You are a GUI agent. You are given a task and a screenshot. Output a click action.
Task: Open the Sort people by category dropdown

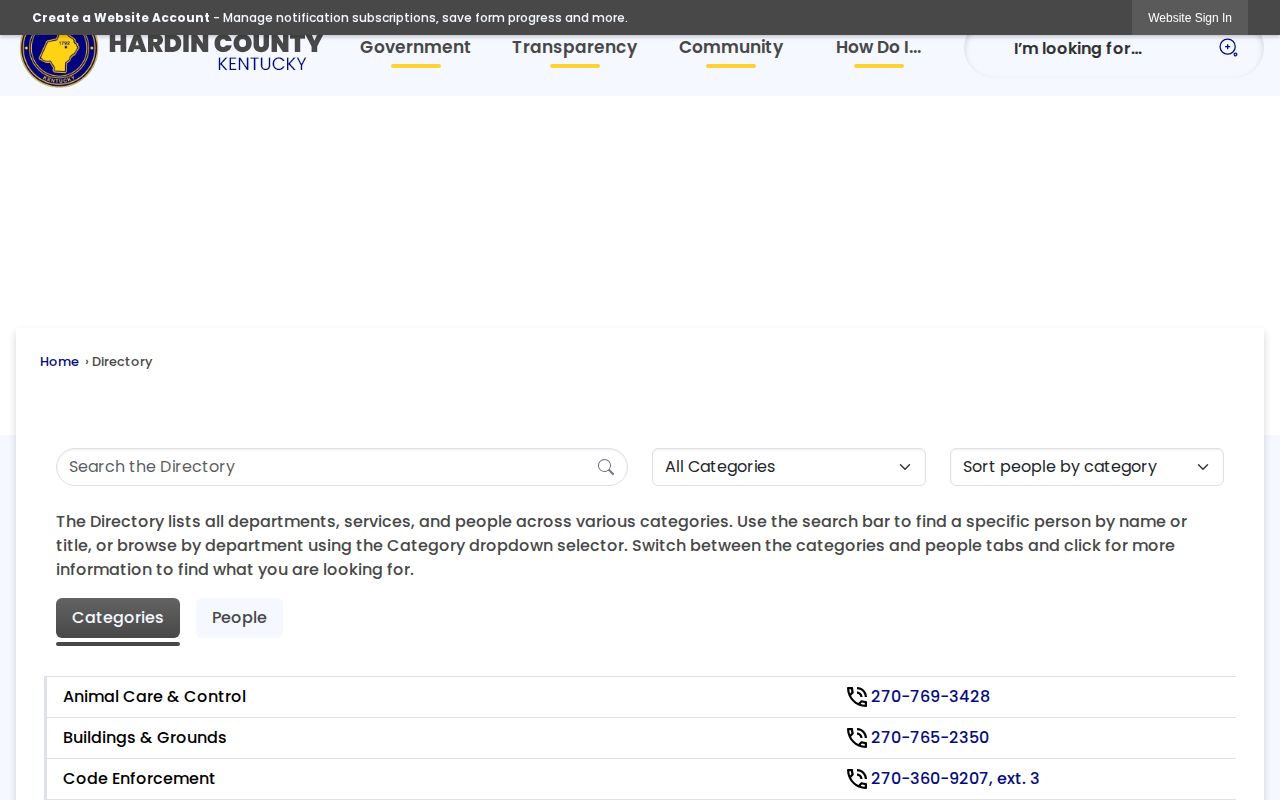(1087, 467)
